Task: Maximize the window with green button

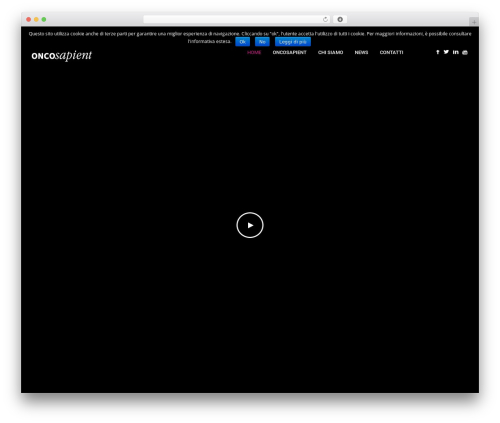Action: [44, 19]
